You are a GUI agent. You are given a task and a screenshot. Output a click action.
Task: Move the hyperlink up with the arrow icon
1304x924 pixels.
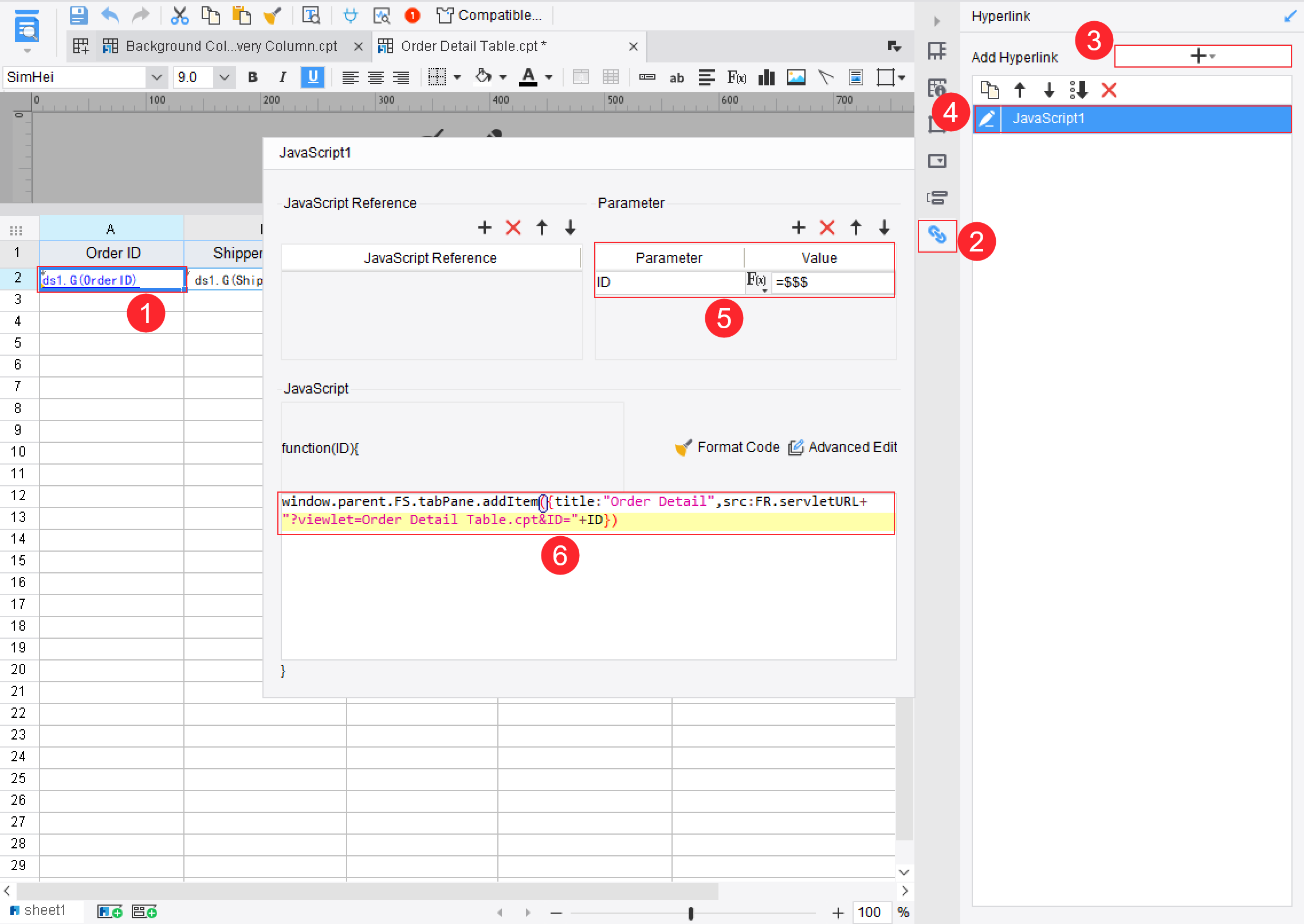1020,90
